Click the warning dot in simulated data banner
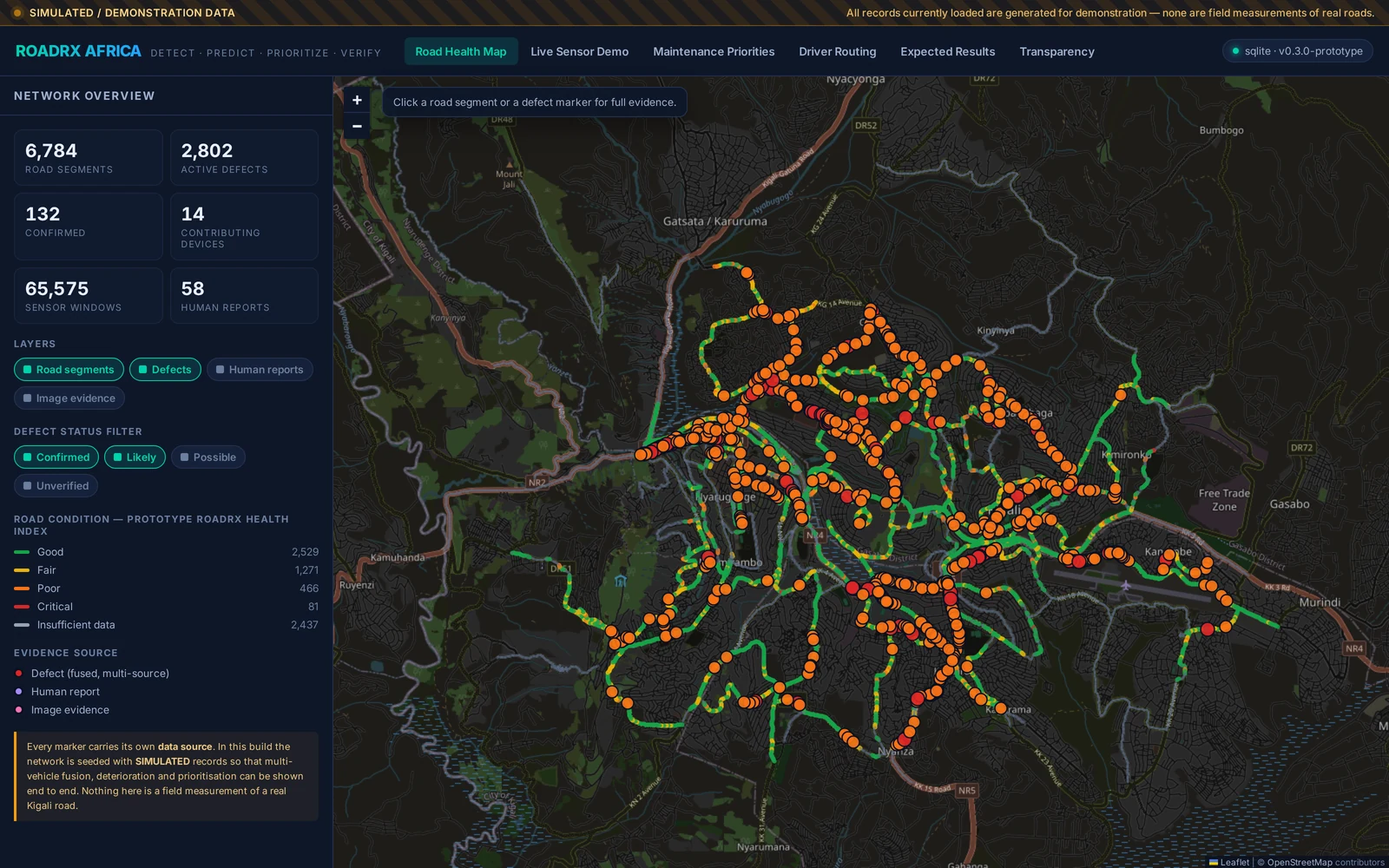Image resolution: width=1389 pixels, height=868 pixels. [x=16, y=13]
